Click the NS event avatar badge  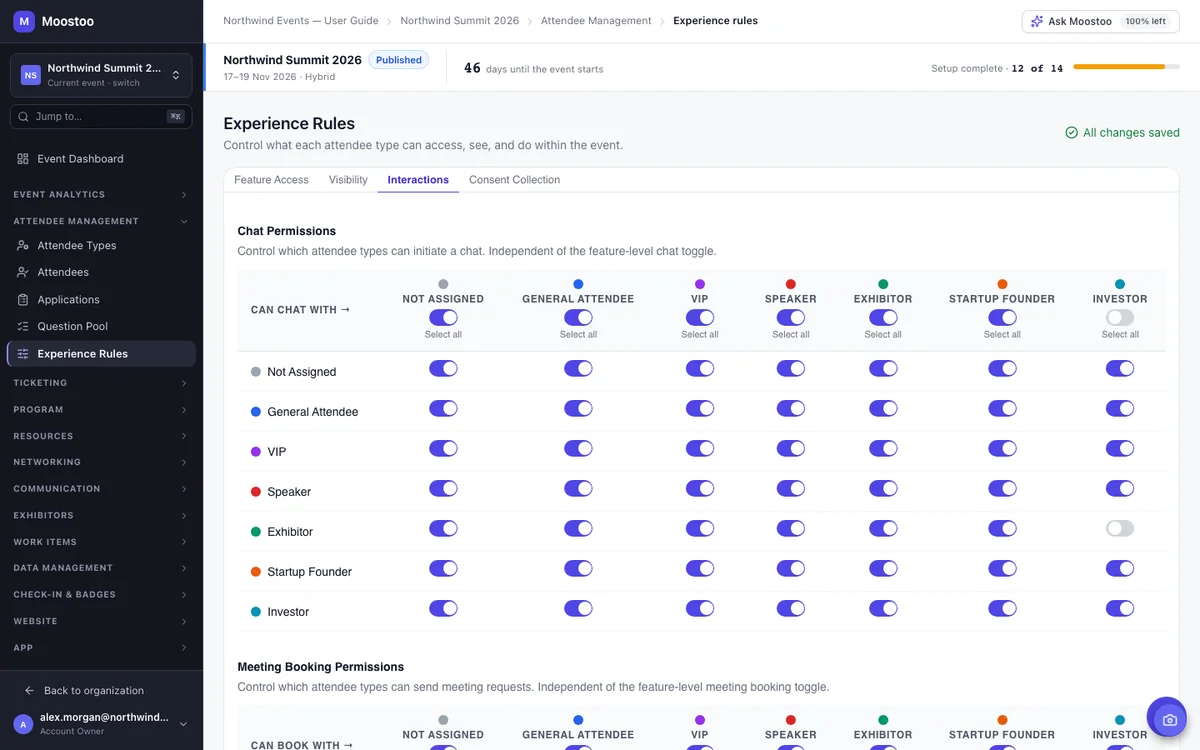[31, 75]
